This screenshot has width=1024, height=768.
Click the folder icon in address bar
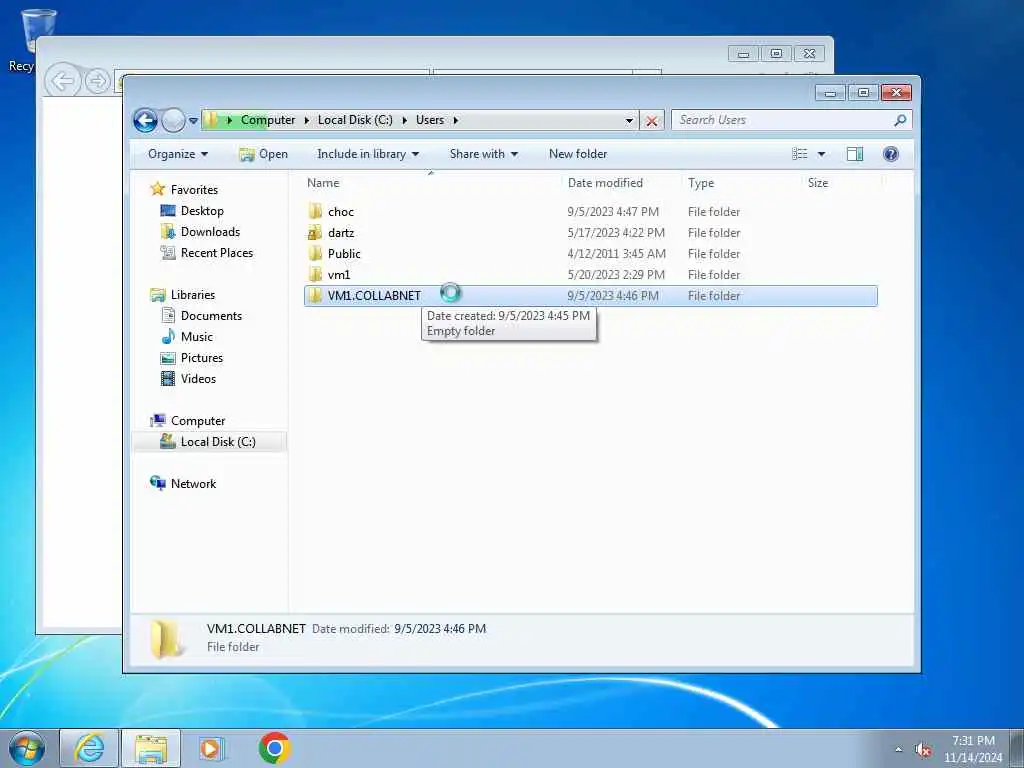click(x=211, y=120)
